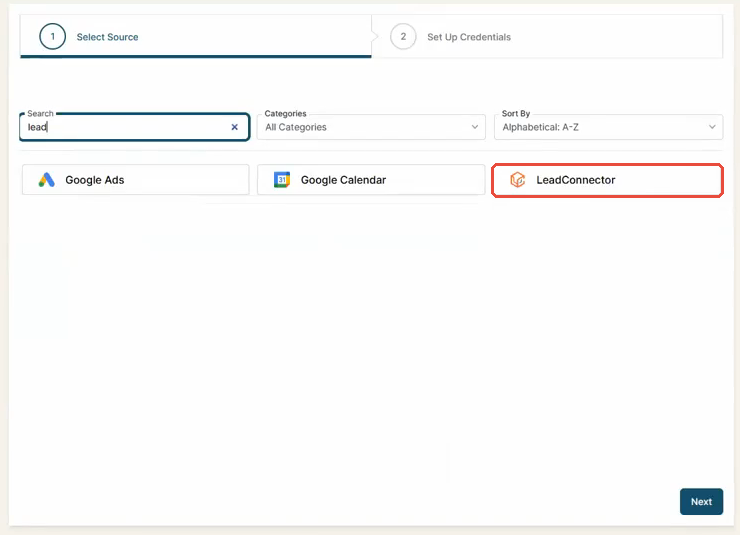
Task: Open the Sort By Alphabetical: A-Z dropdown
Action: [x=608, y=127]
